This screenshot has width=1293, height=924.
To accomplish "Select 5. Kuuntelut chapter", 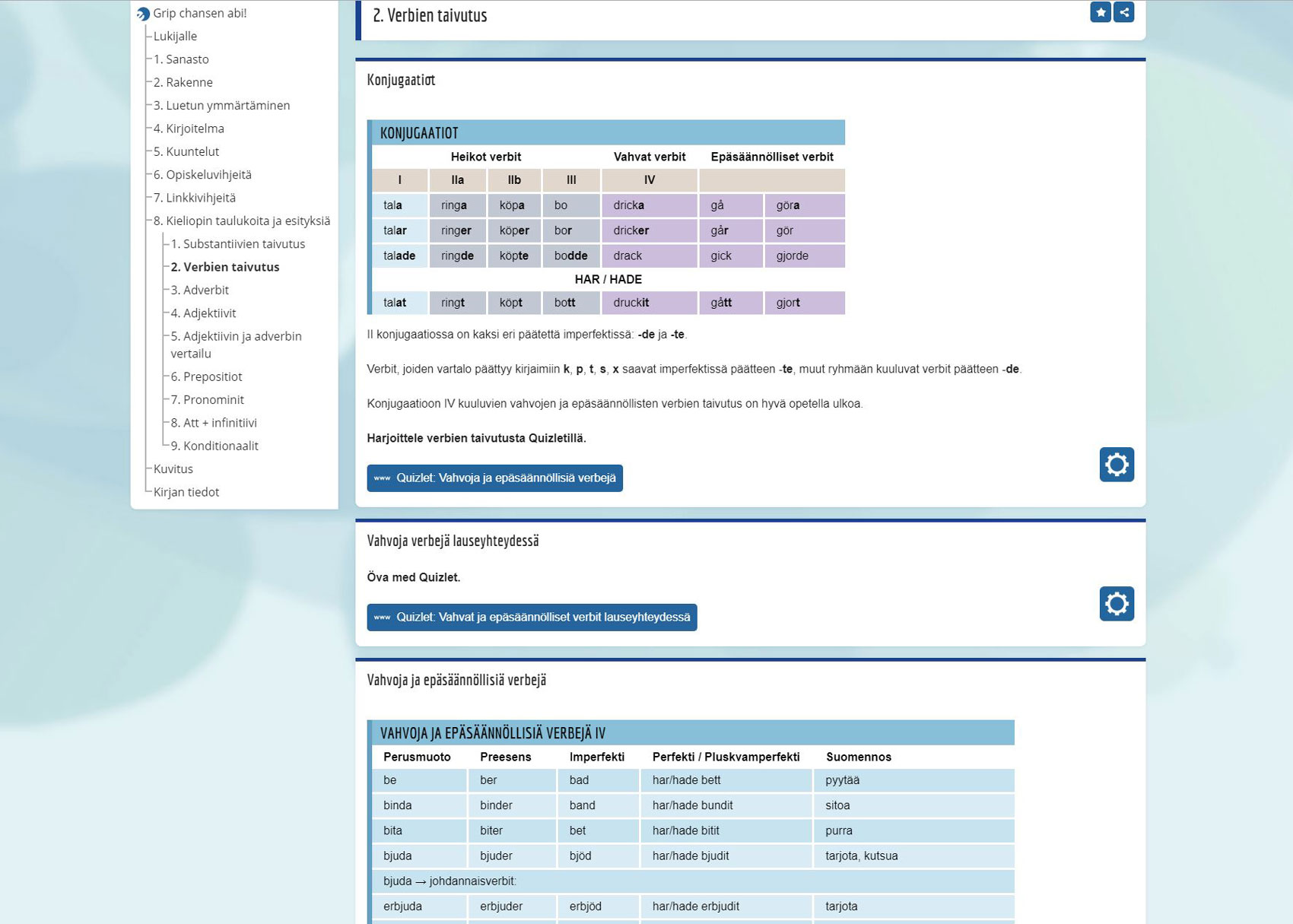I will point(186,152).
